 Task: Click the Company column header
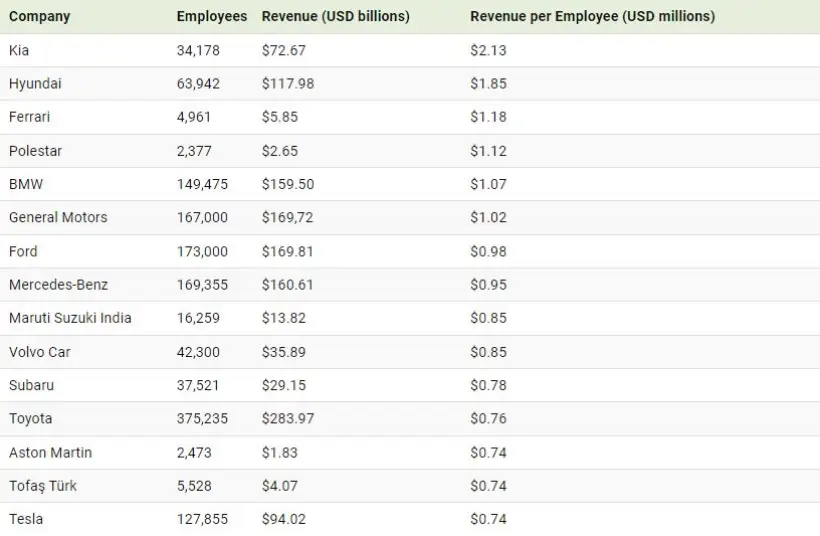tap(39, 17)
